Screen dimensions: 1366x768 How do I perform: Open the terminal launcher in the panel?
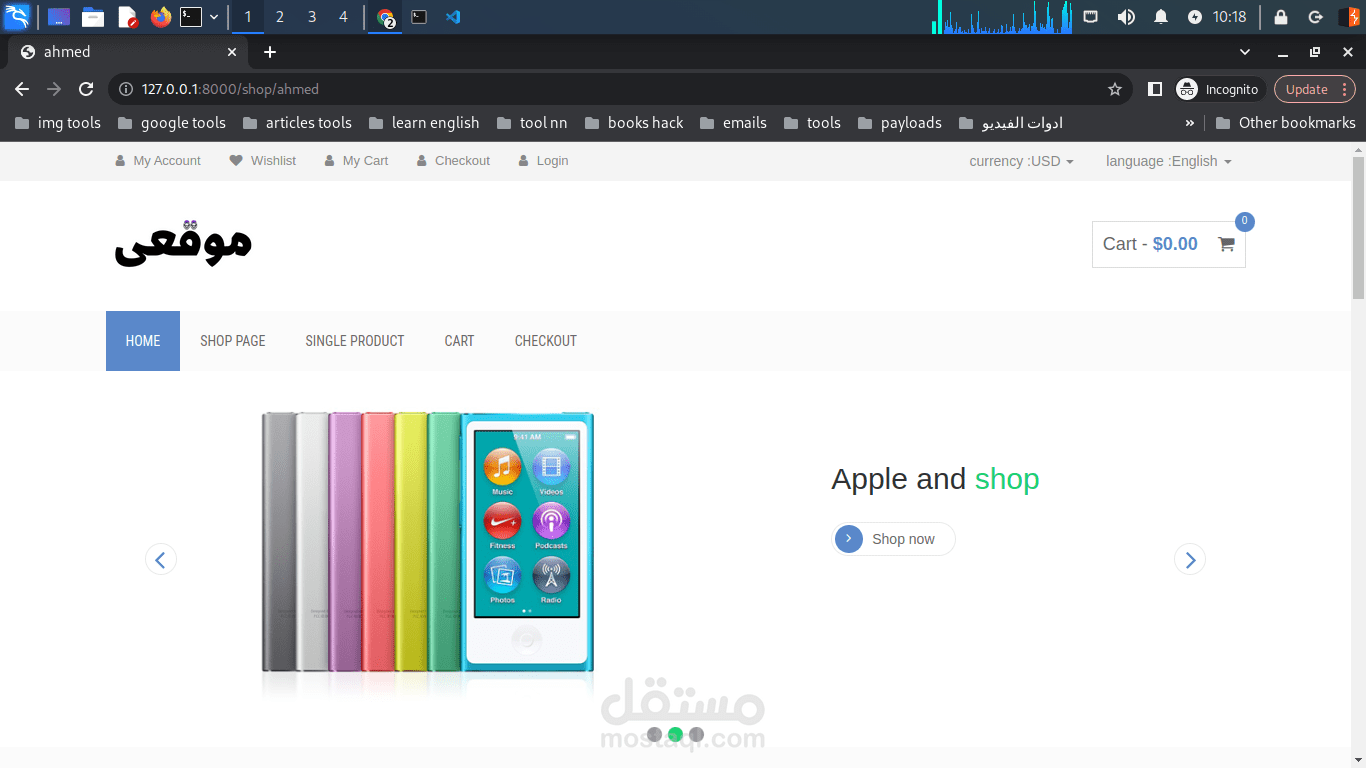point(191,17)
